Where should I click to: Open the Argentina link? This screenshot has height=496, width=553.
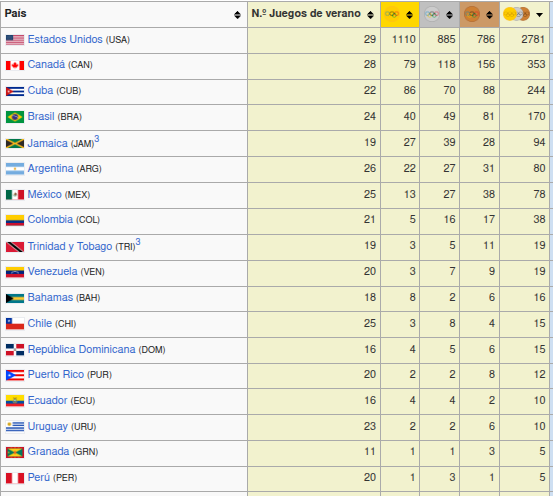pyautogui.click(x=50, y=168)
